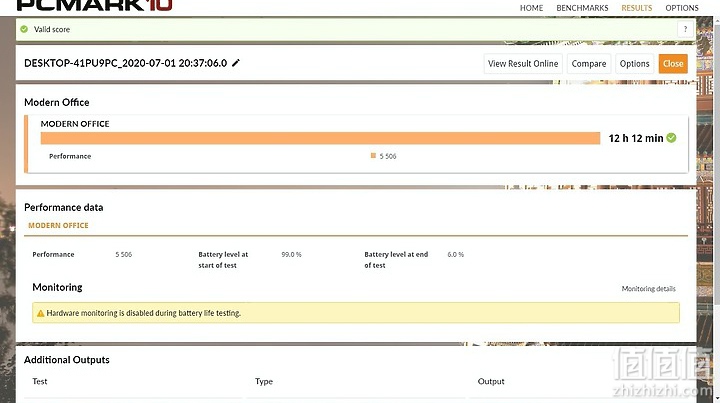The image size is (720, 403).
Task: Click the PCMARK 10 logo
Action: [x=94, y=5]
